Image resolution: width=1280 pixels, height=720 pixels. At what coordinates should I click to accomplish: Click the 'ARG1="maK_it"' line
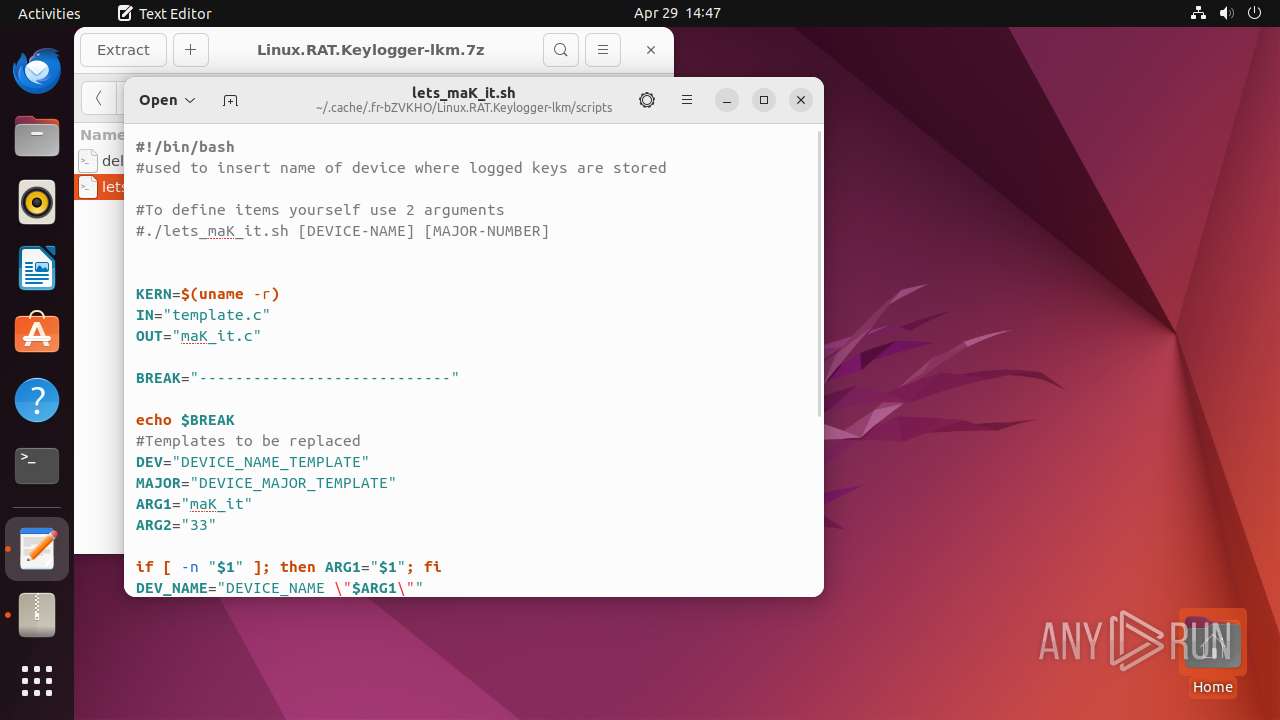tap(194, 504)
